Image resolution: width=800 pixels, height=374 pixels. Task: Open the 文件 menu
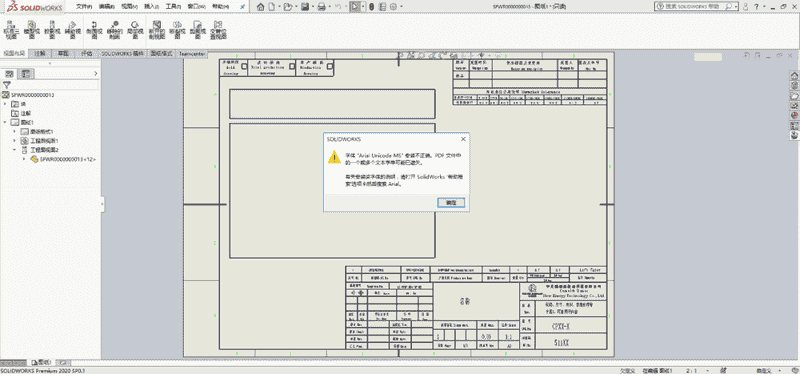84,7
